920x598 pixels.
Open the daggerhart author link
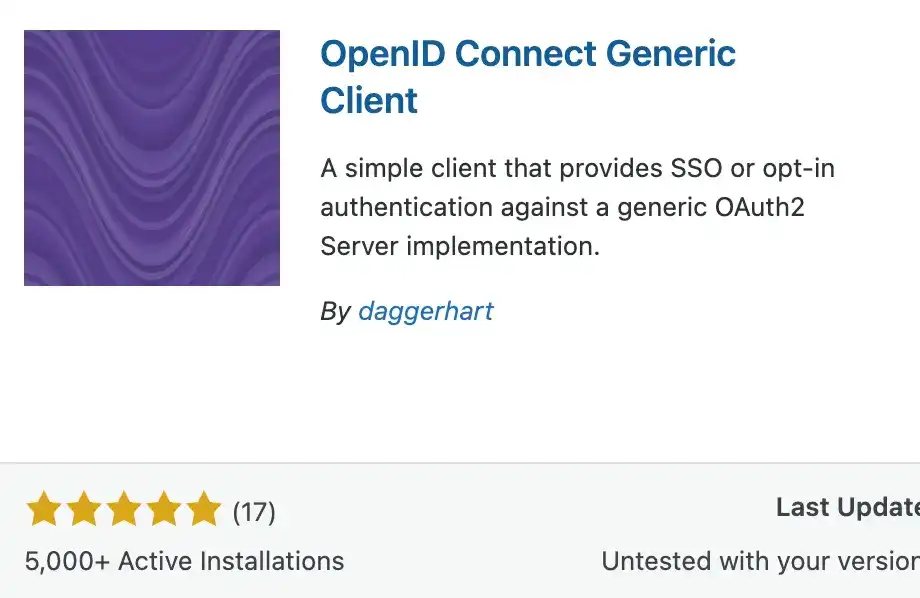point(425,311)
